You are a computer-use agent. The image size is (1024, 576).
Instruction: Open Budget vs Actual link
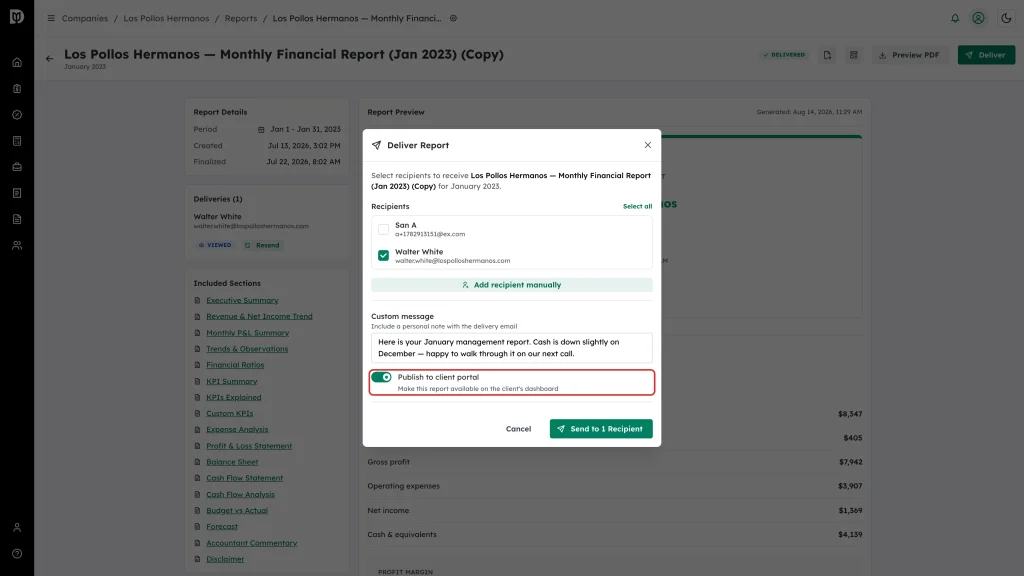click(x=237, y=511)
